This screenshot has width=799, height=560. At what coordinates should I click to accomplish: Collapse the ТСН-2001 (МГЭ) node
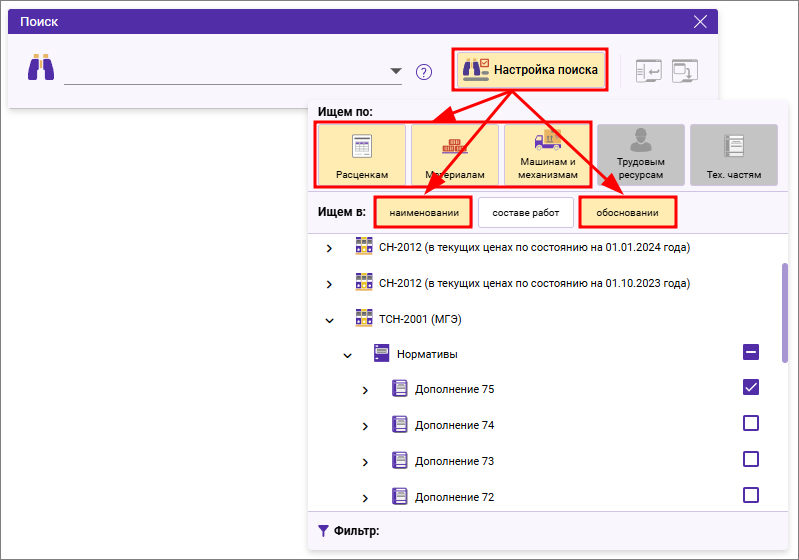tap(329, 320)
